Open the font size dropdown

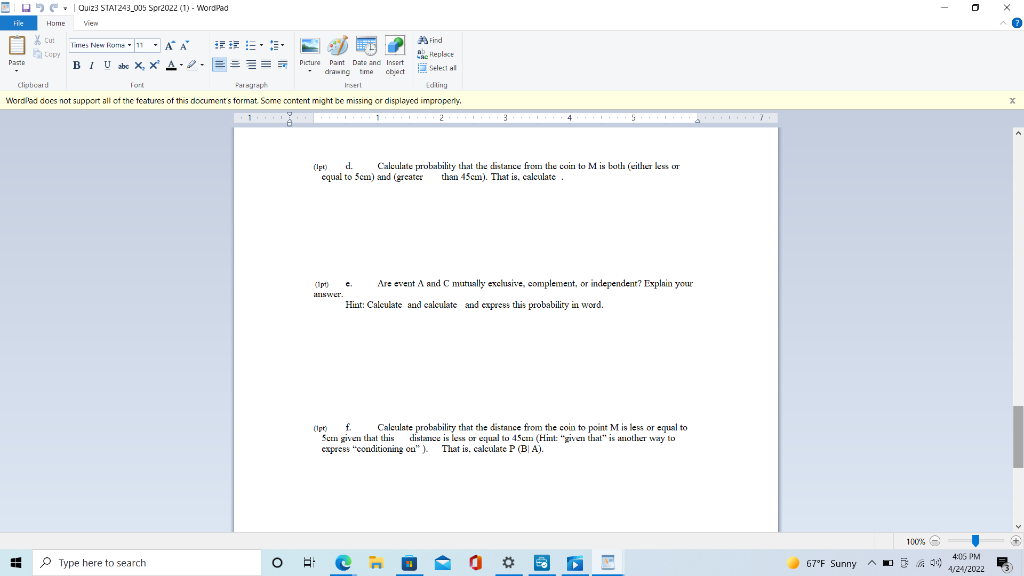click(154, 44)
